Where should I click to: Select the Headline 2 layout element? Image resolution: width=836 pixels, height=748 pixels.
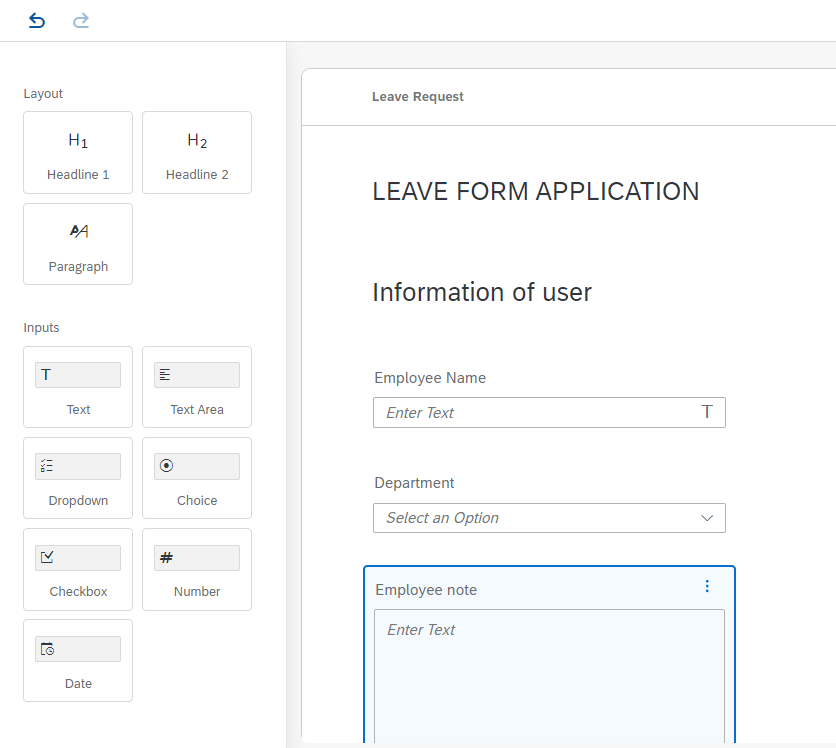click(197, 152)
